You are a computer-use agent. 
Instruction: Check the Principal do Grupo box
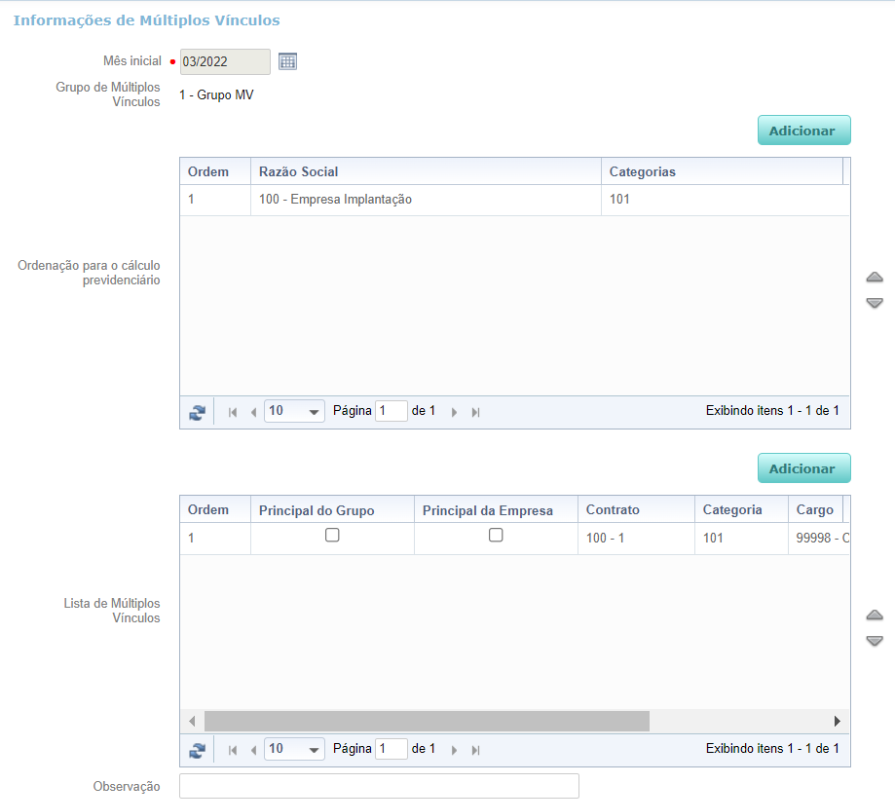(x=332, y=535)
